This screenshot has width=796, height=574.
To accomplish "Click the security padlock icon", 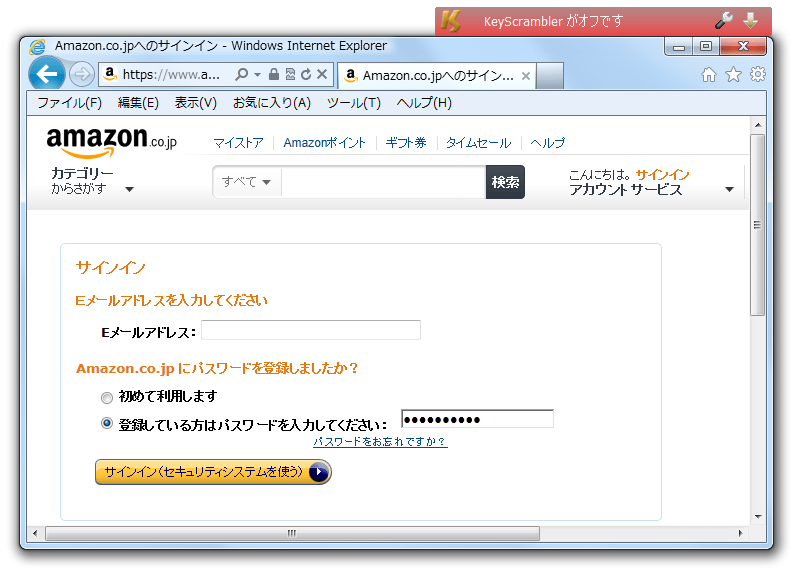I will 274,75.
